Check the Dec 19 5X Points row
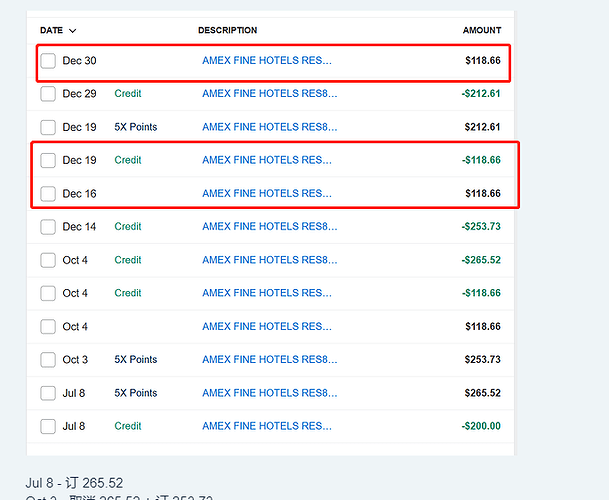 [48, 127]
